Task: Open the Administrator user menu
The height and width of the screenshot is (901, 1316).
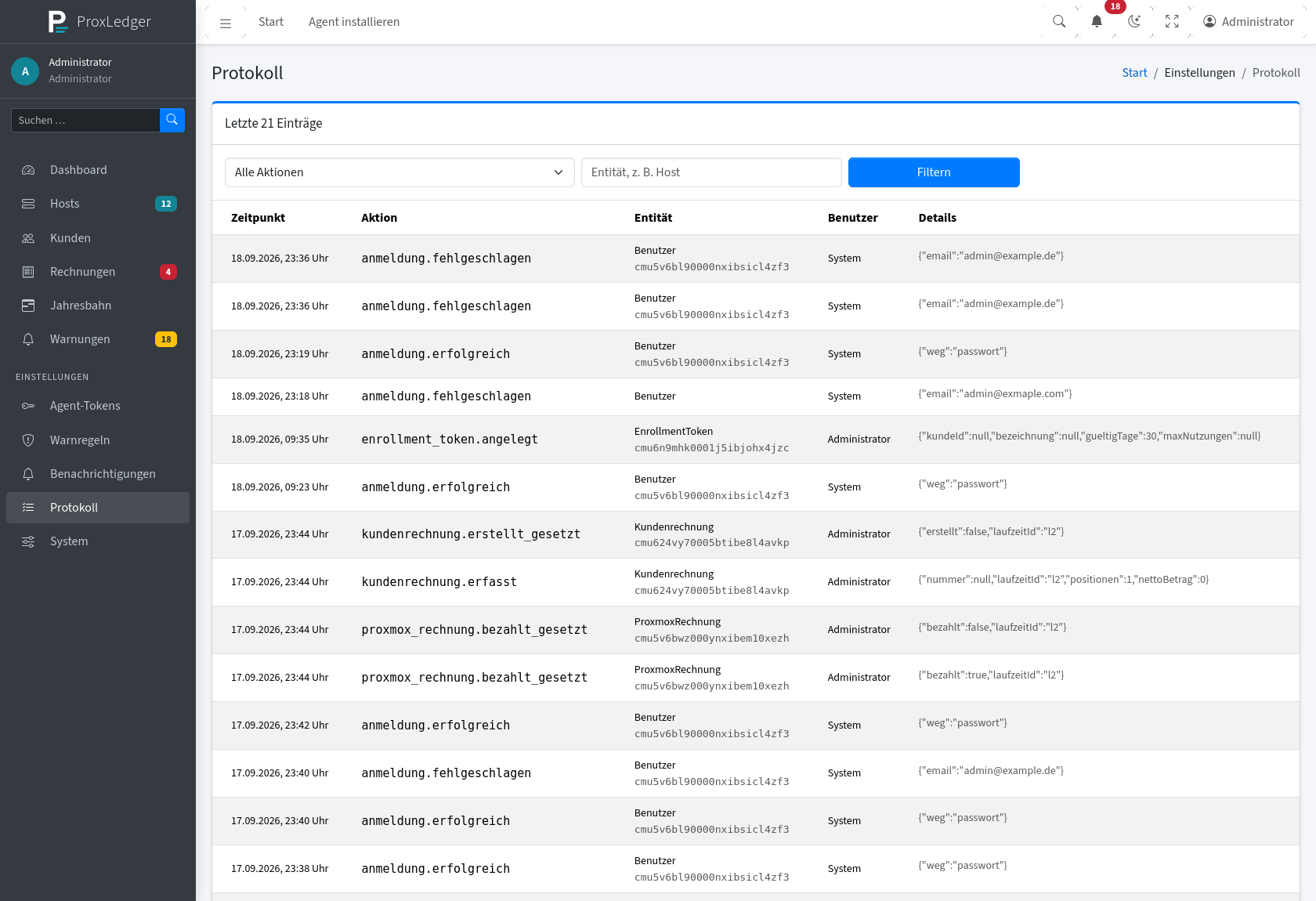Action: point(1249,22)
